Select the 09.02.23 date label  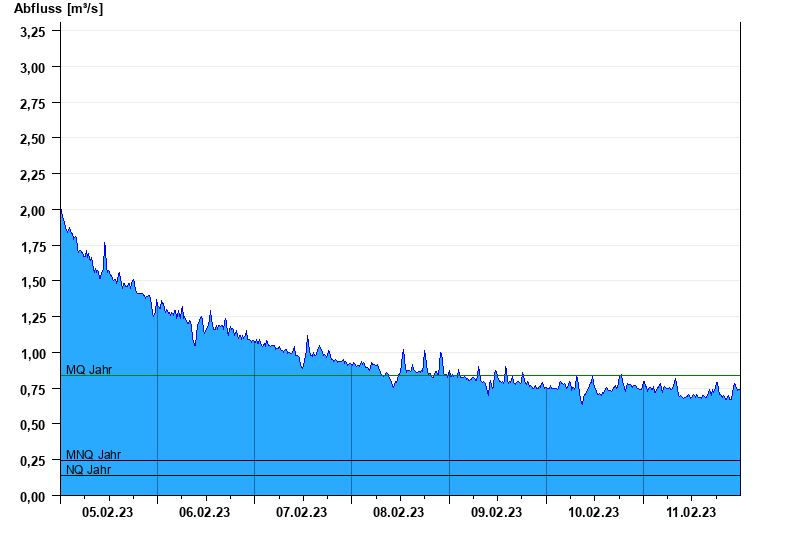tap(496, 512)
